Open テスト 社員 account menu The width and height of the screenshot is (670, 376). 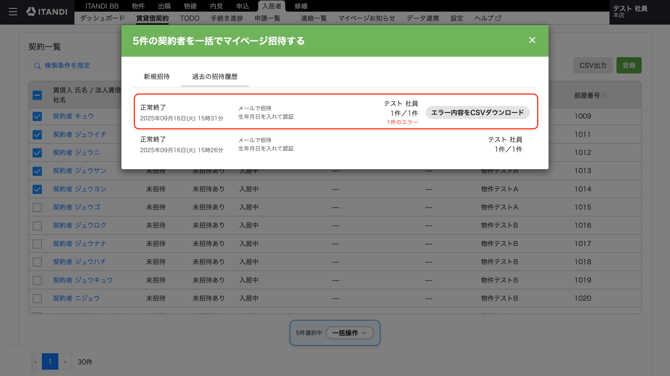coord(630,12)
